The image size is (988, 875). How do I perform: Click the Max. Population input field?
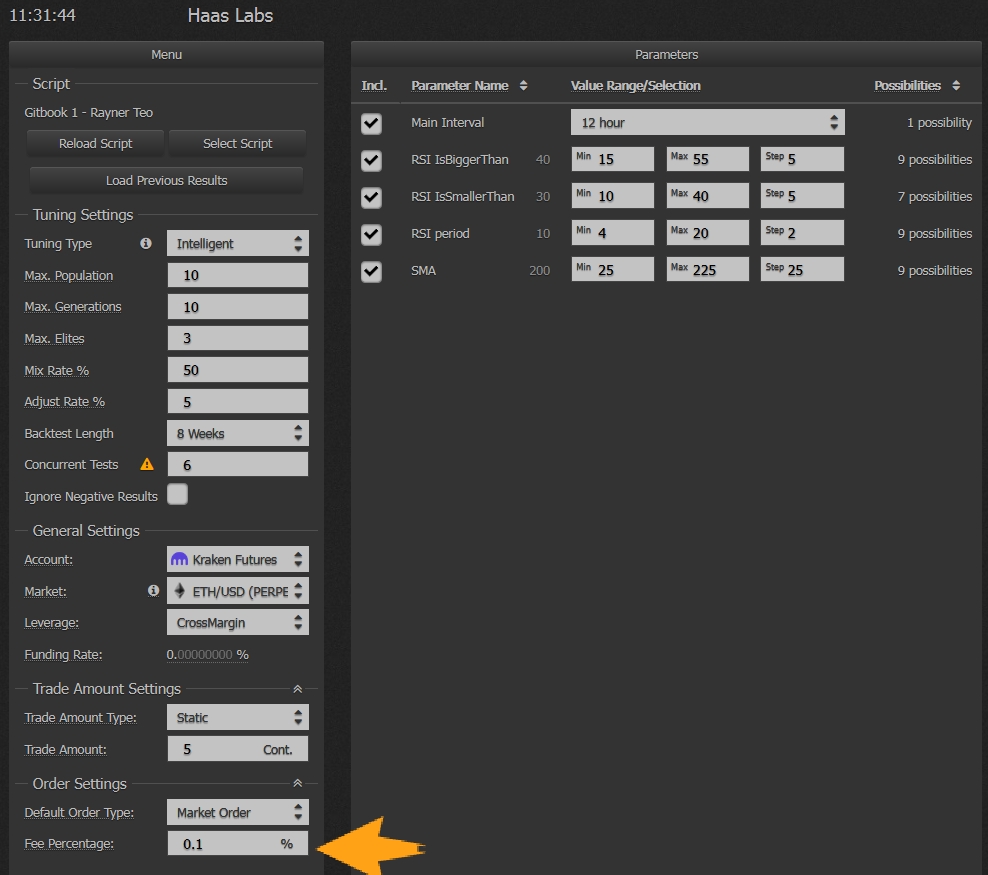(237, 275)
